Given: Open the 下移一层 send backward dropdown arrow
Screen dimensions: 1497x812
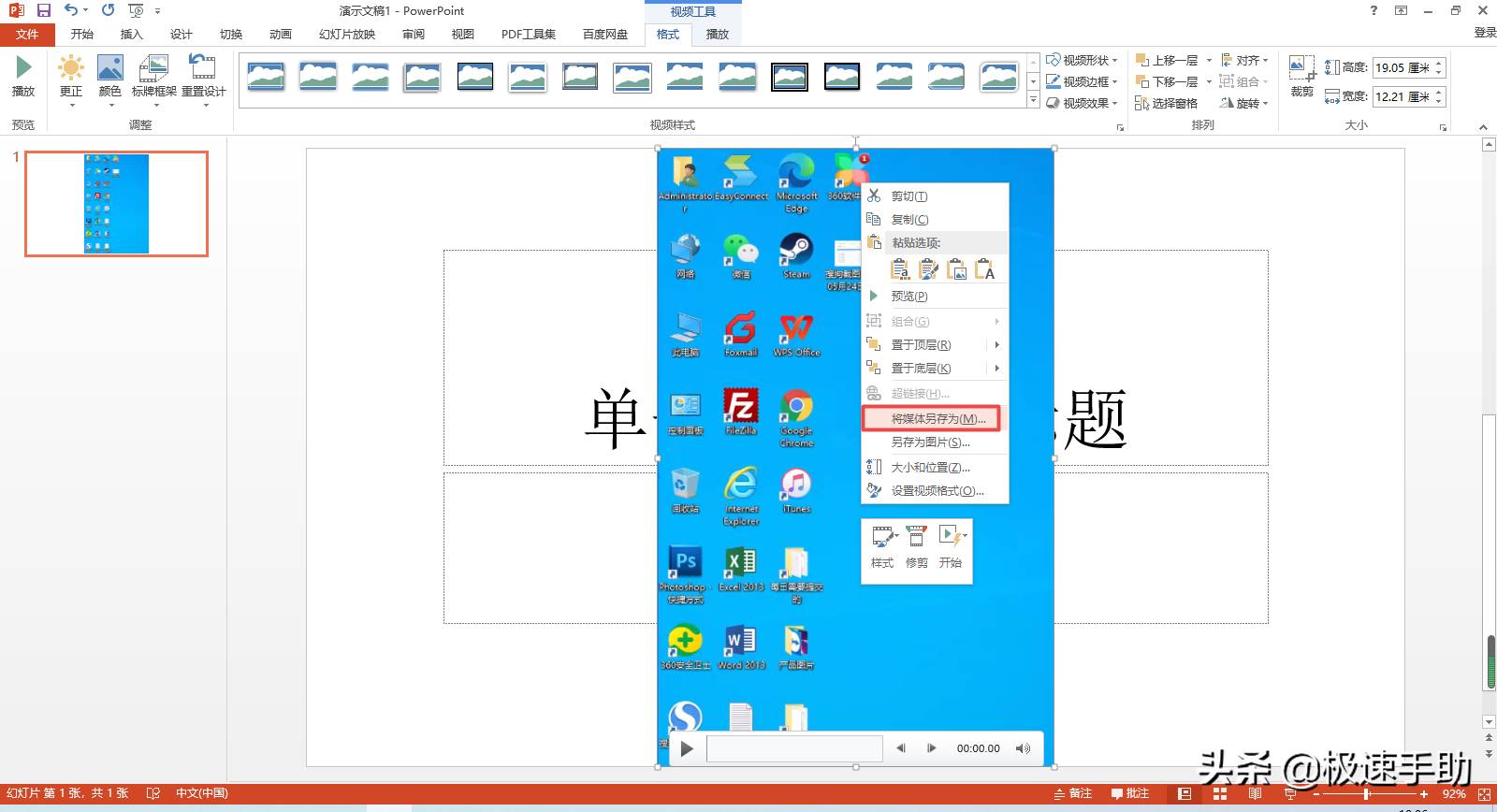Looking at the screenshot, I should [x=1209, y=81].
